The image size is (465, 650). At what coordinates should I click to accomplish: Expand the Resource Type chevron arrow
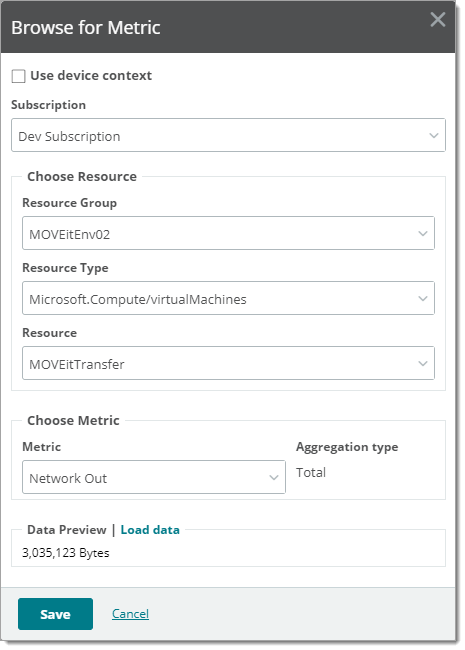point(423,298)
